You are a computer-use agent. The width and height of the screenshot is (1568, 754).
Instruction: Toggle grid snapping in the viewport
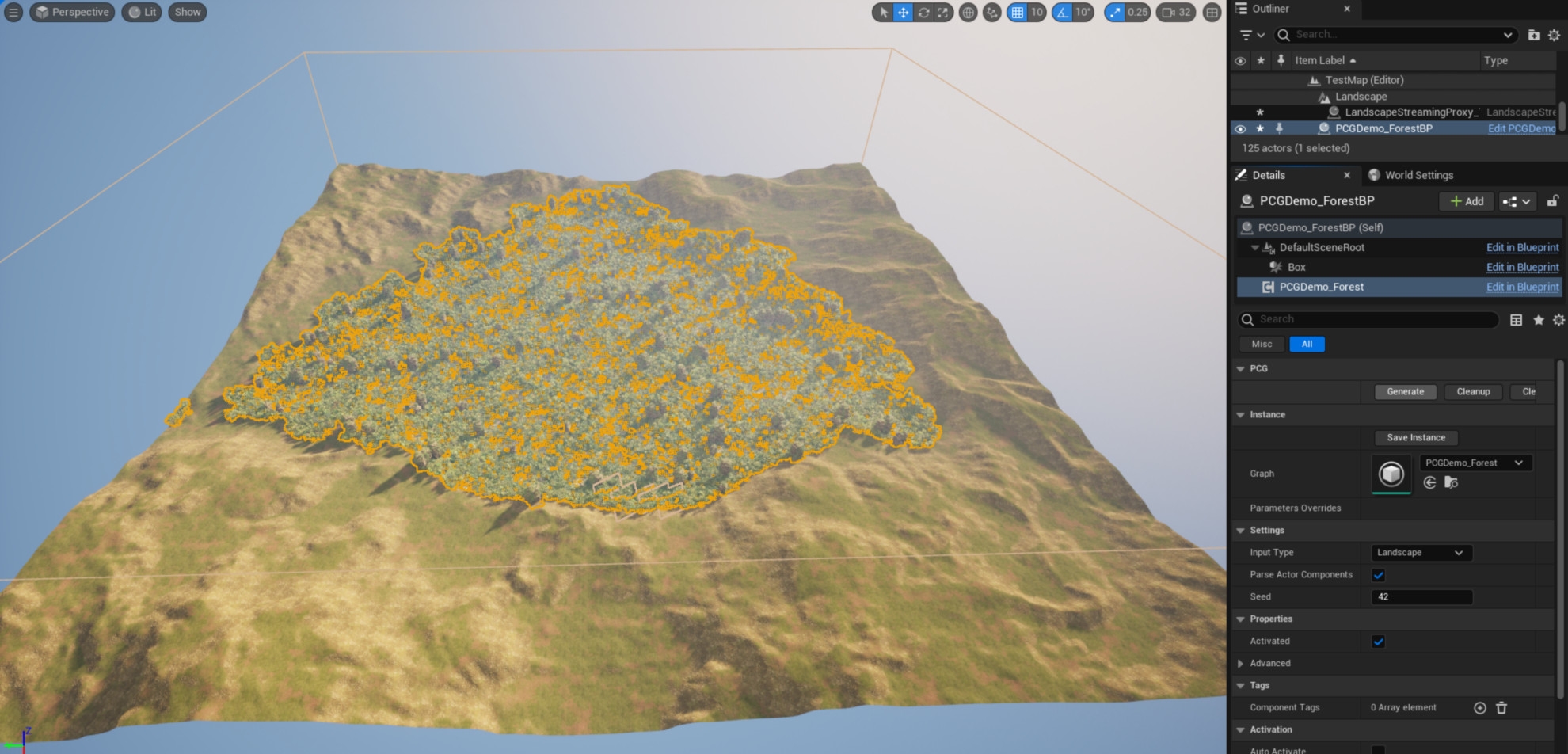point(1018,13)
